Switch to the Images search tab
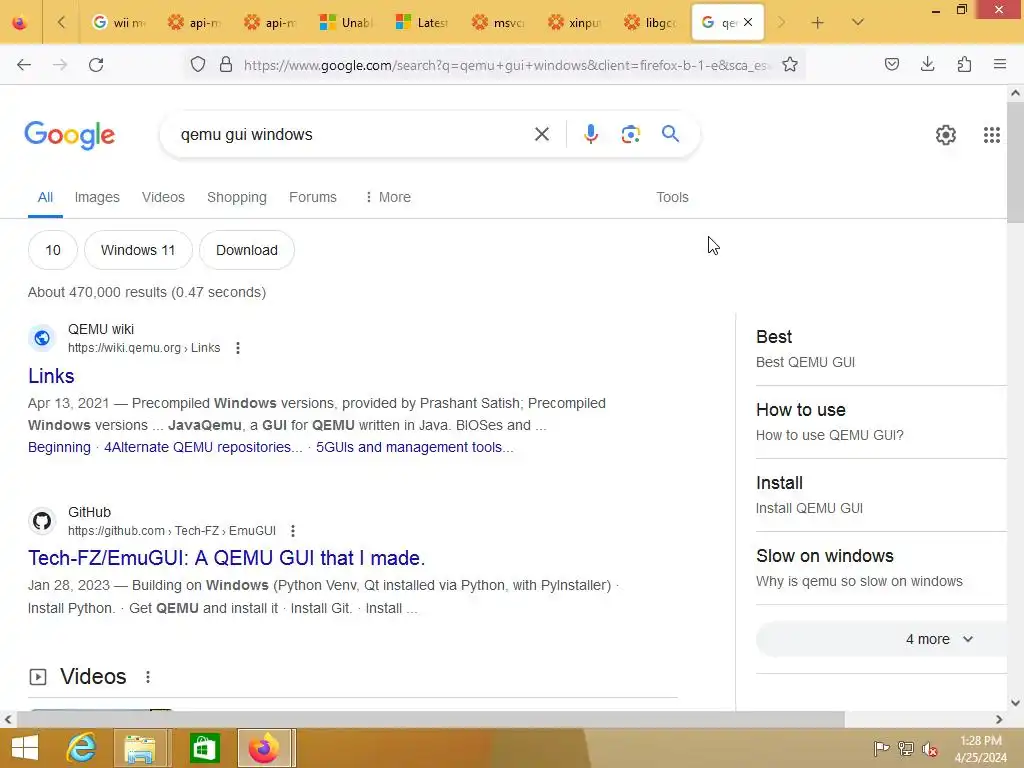The width and height of the screenshot is (1024, 768). tap(97, 197)
